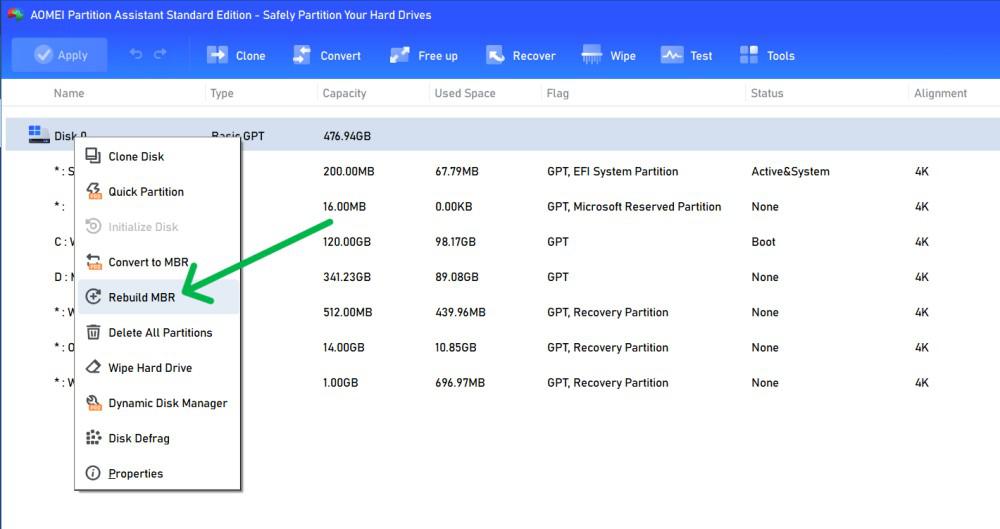Click the 439.96MB used space cell
The width and height of the screenshot is (1000, 529).
(460, 311)
